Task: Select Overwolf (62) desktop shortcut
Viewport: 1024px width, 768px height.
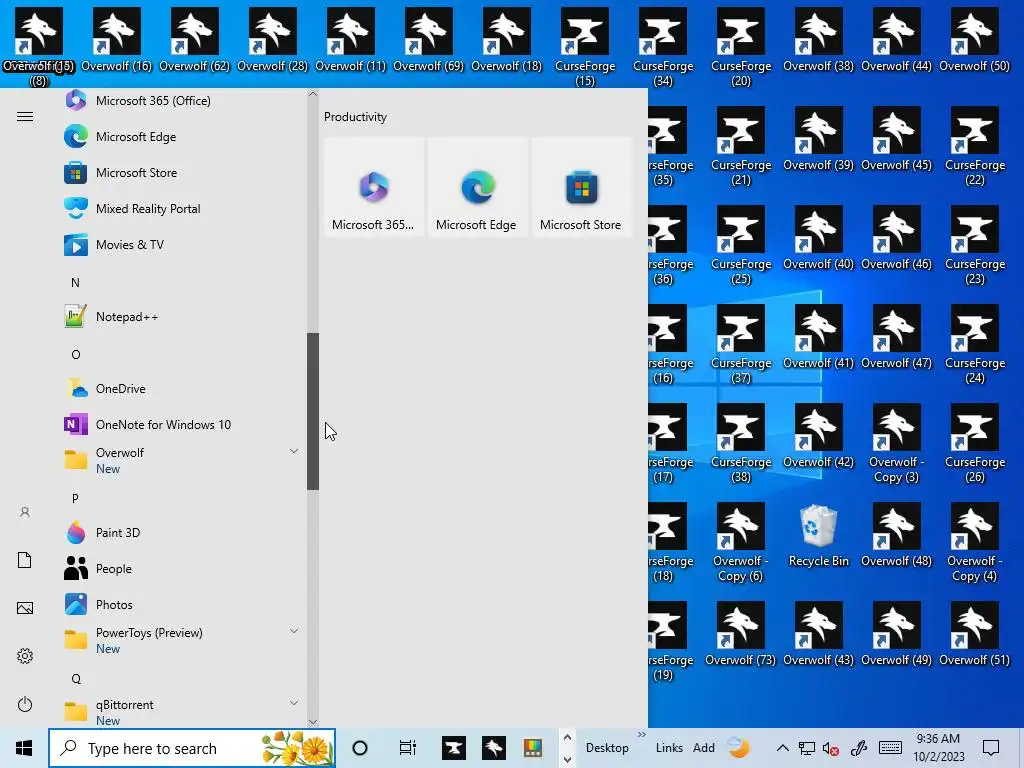Action: (x=195, y=39)
